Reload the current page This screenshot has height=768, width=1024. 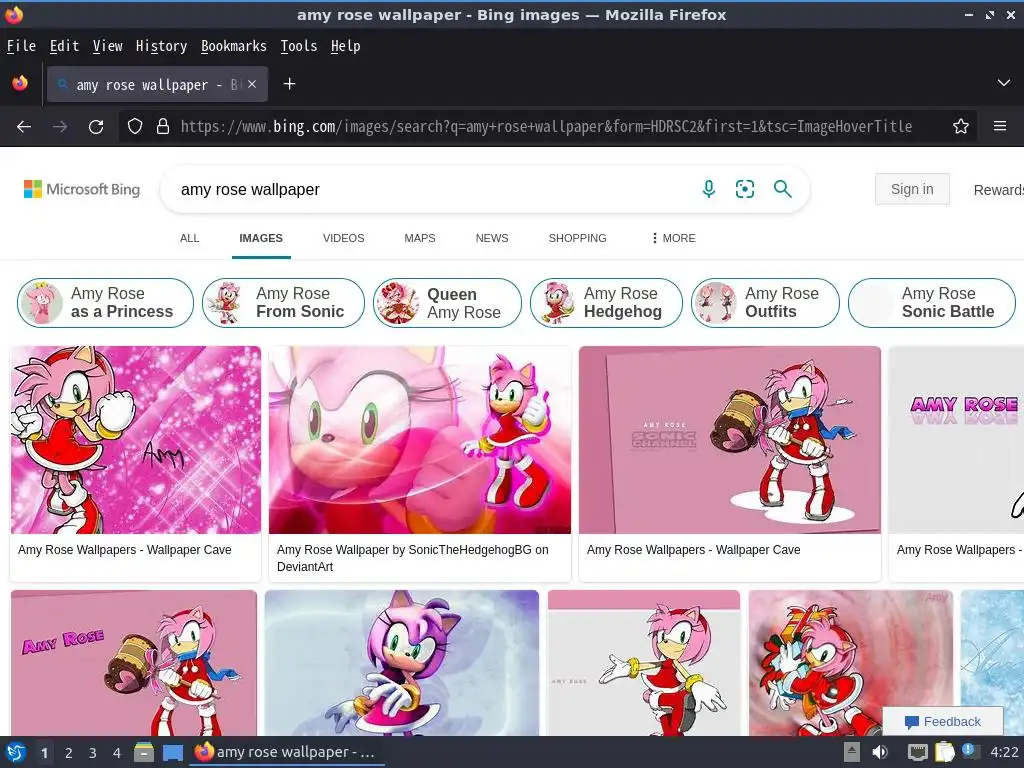click(96, 127)
